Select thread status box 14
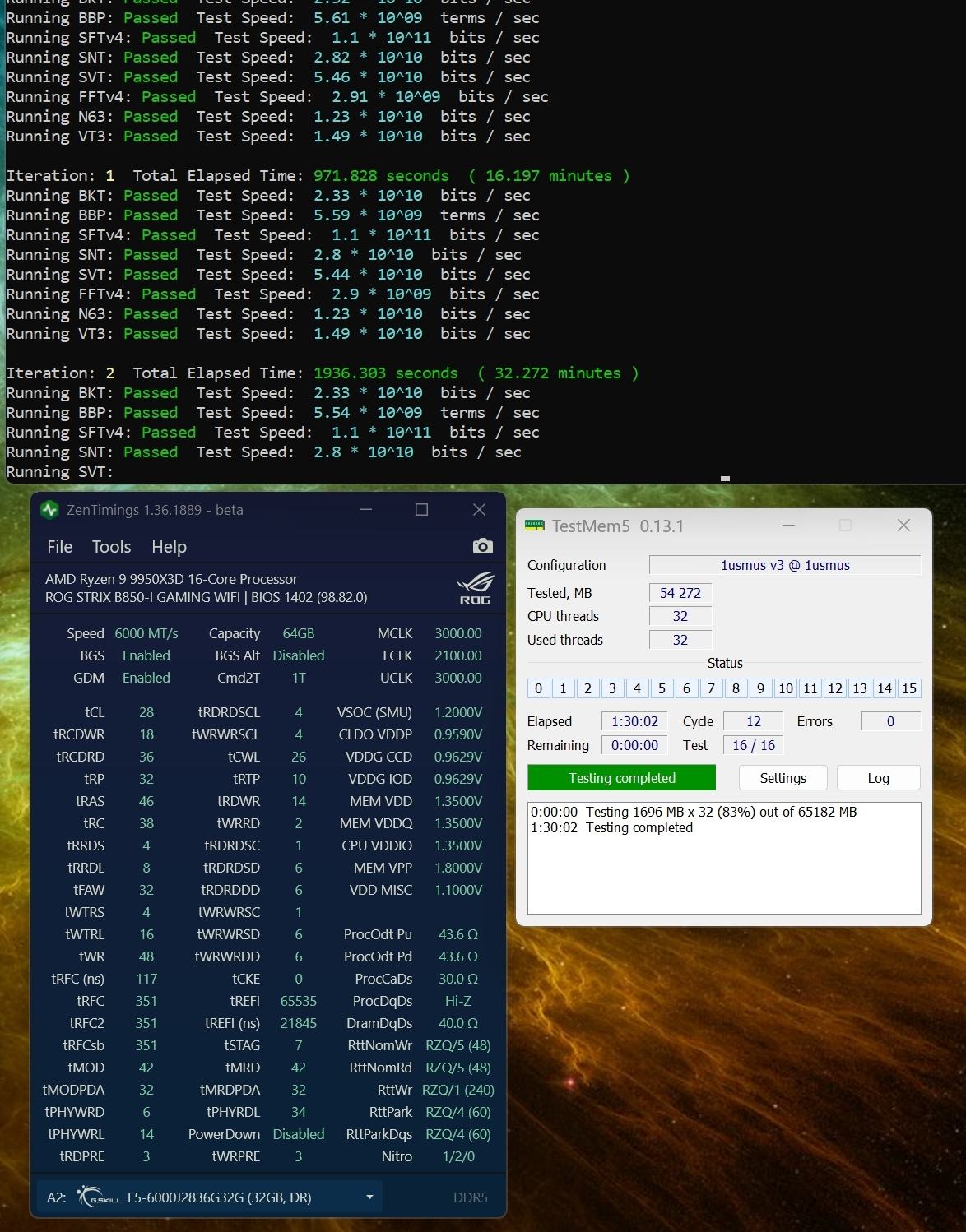966x1232 pixels. [x=885, y=688]
